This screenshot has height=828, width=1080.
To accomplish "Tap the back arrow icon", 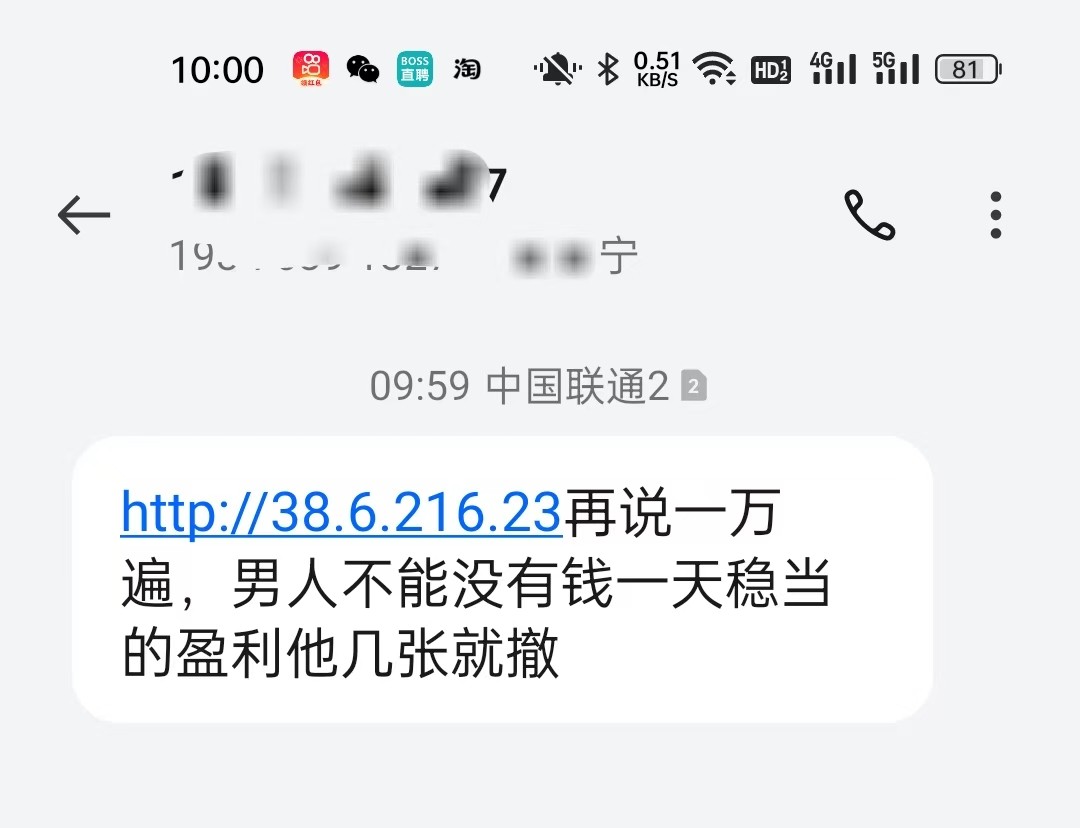I will (84, 215).
